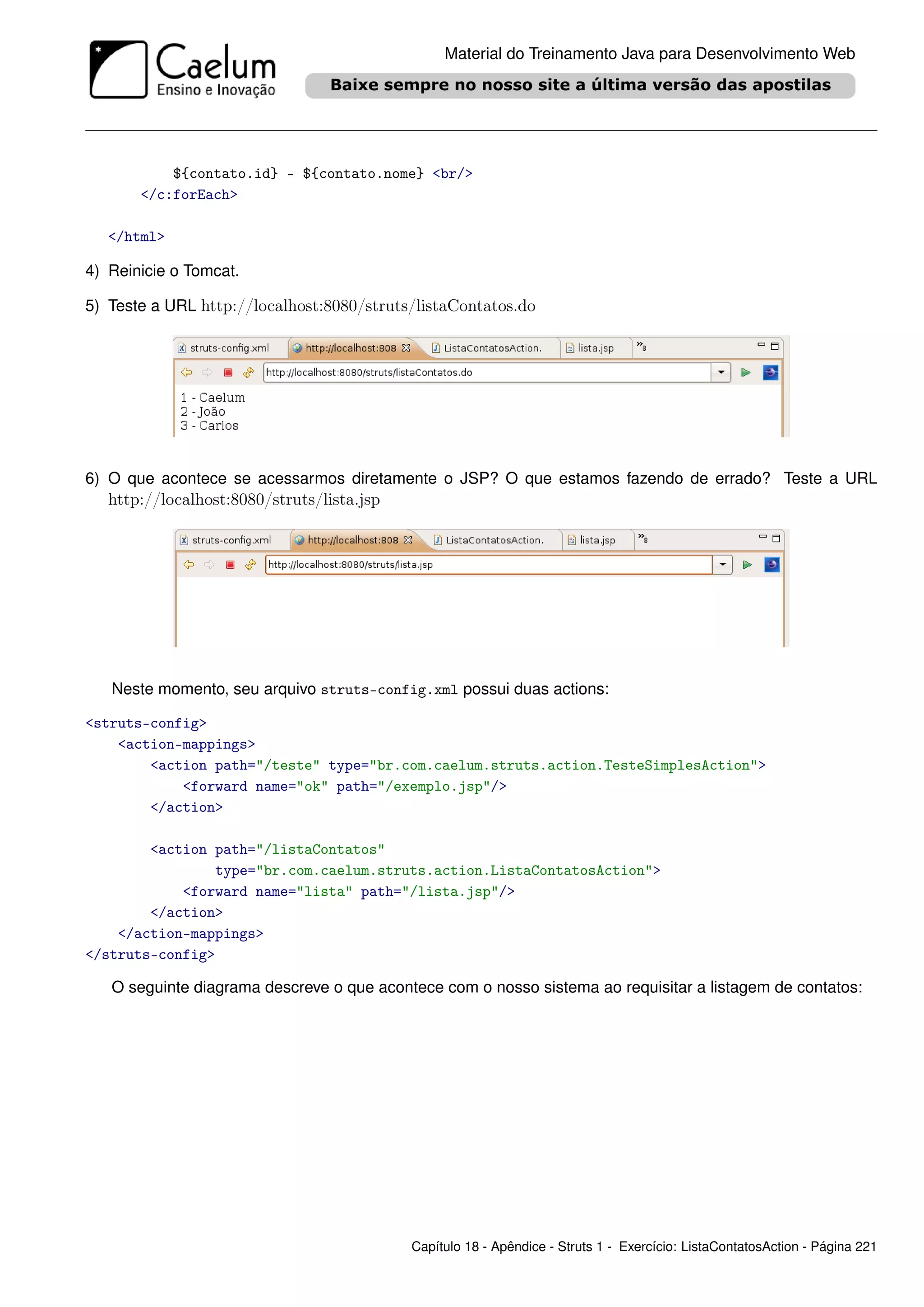Click 'Reinicie o Tomcat.' step text

click(174, 271)
